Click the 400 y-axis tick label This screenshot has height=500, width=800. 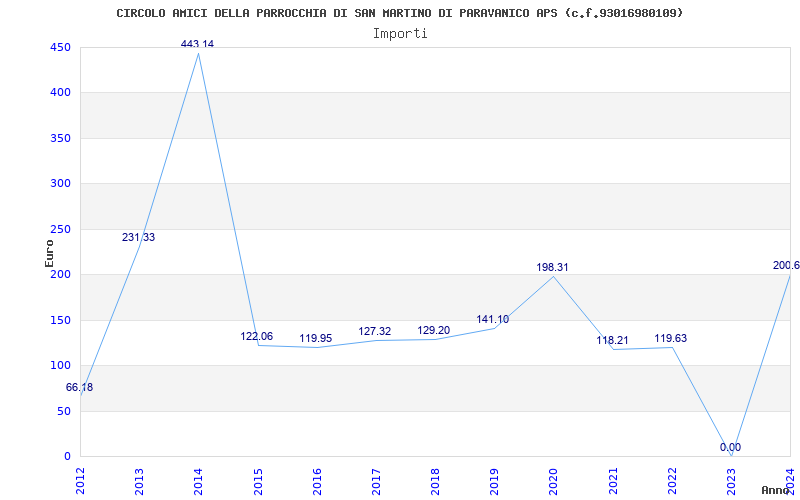[60, 93]
